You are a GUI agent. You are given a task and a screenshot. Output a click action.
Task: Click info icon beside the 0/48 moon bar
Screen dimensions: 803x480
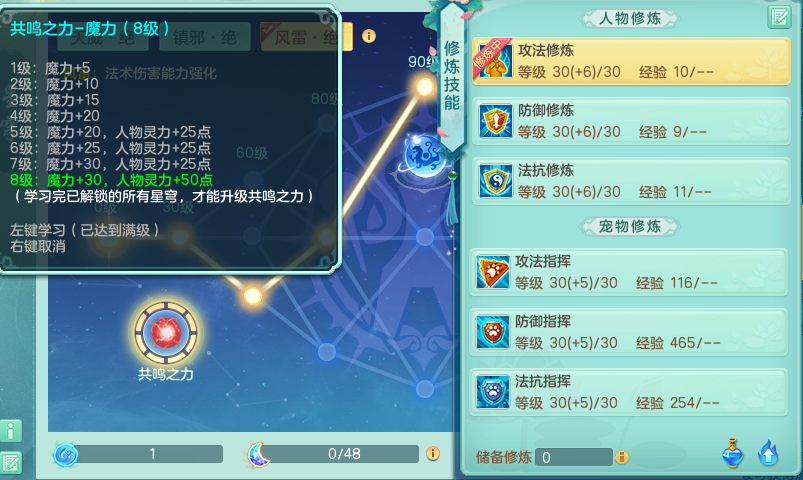tap(433, 453)
